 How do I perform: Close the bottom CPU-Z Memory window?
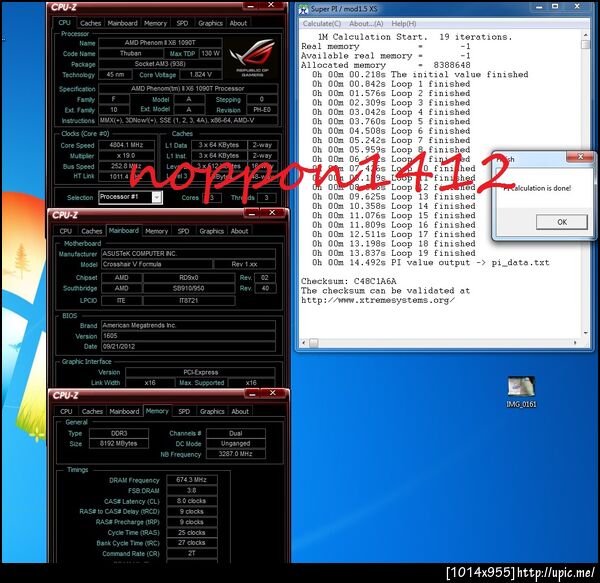tap(272, 393)
